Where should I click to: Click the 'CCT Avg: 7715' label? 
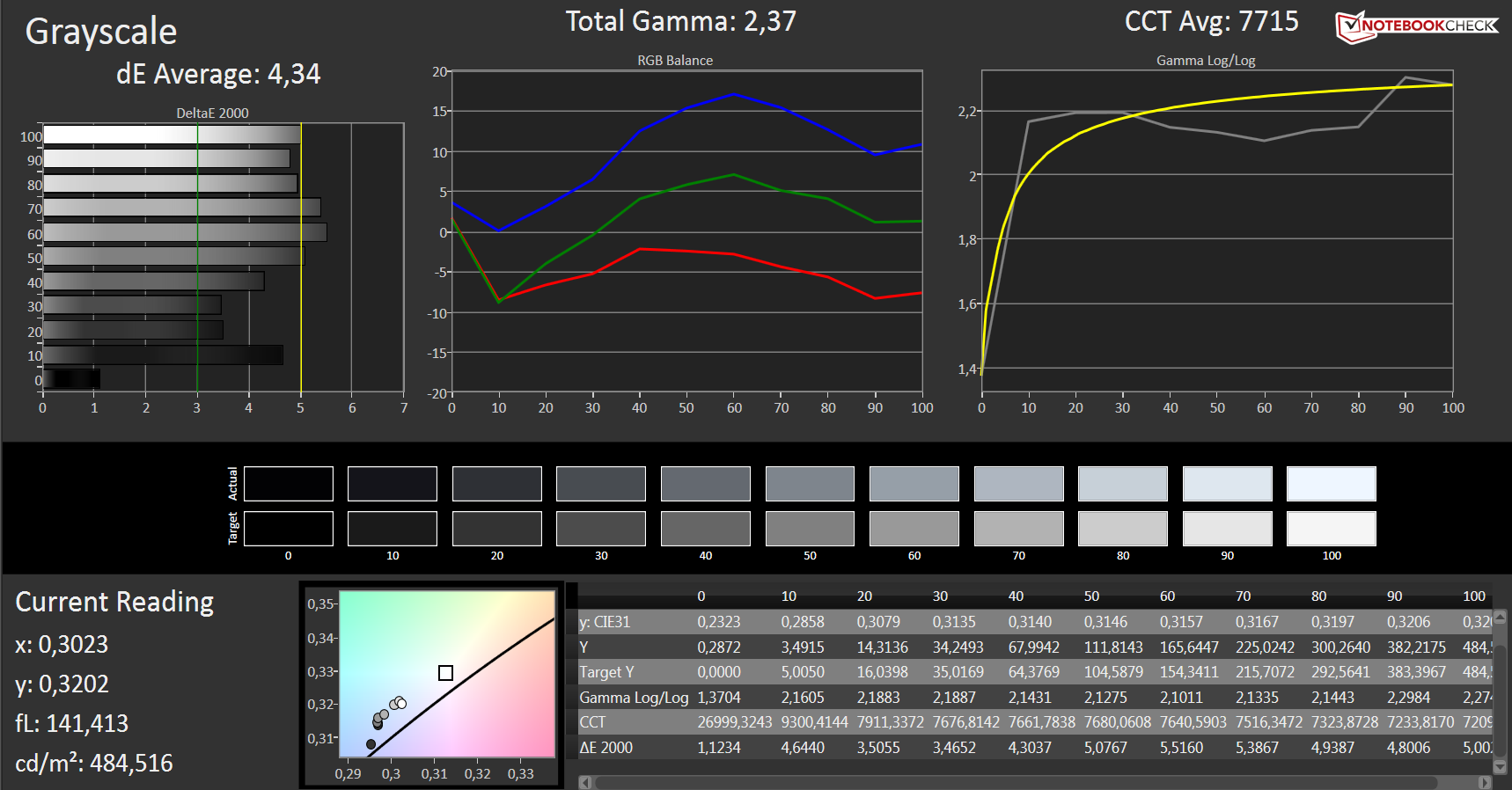tap(1211, 21)
